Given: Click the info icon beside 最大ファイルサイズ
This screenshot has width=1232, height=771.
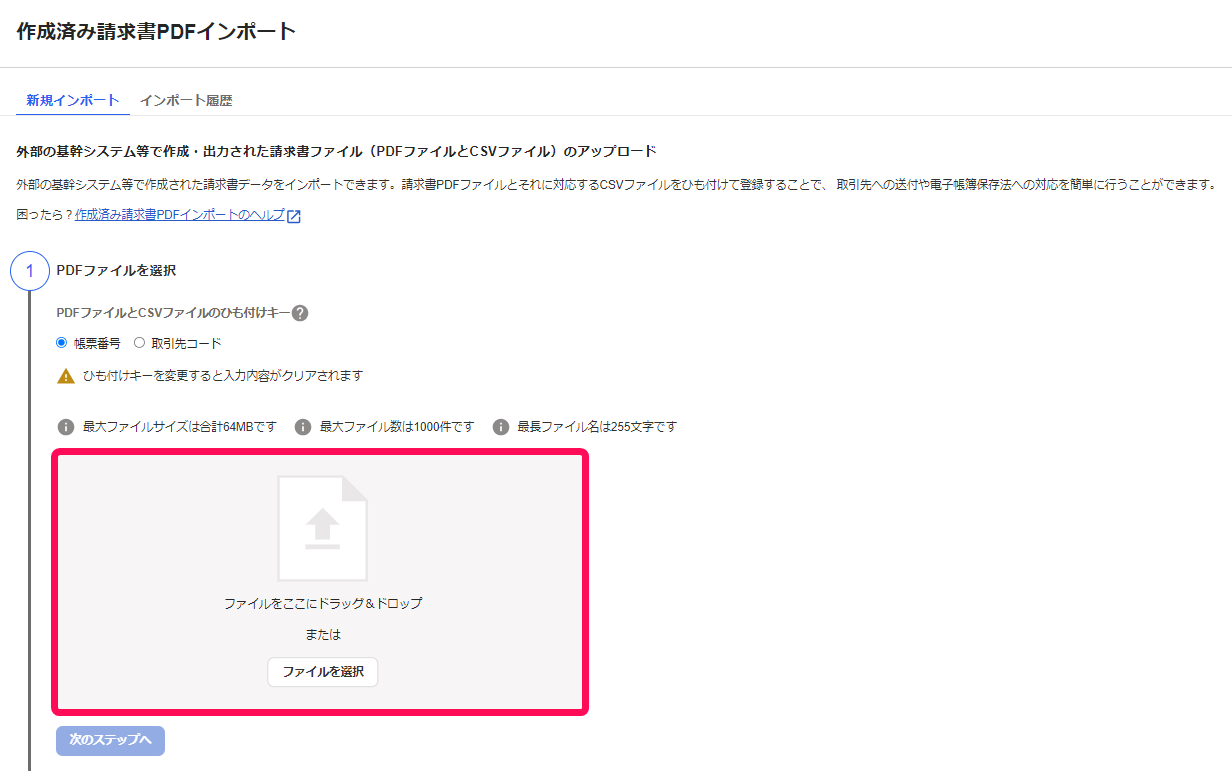Looking at the screenshot, I should click(x=66, y=427).
